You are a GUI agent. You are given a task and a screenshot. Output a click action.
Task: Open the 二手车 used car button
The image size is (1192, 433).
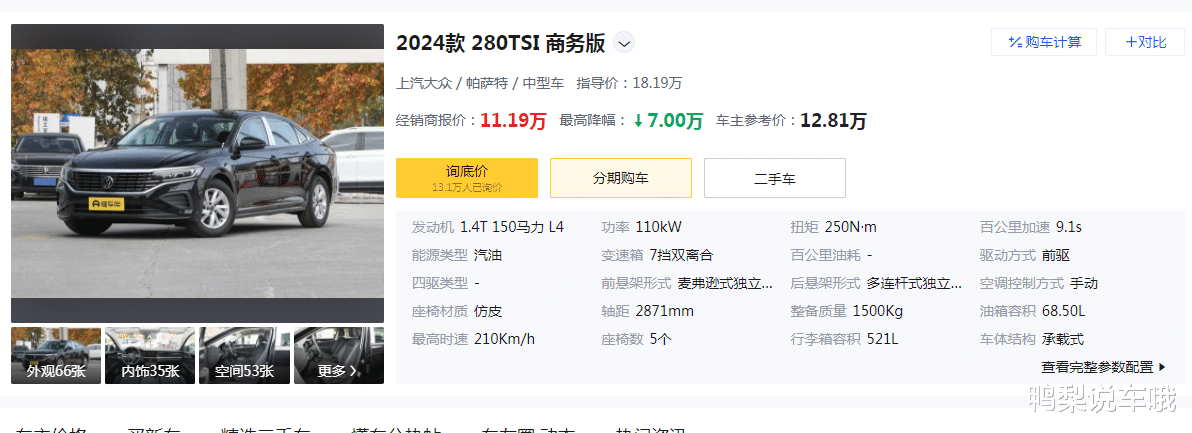tap(775, 178)
